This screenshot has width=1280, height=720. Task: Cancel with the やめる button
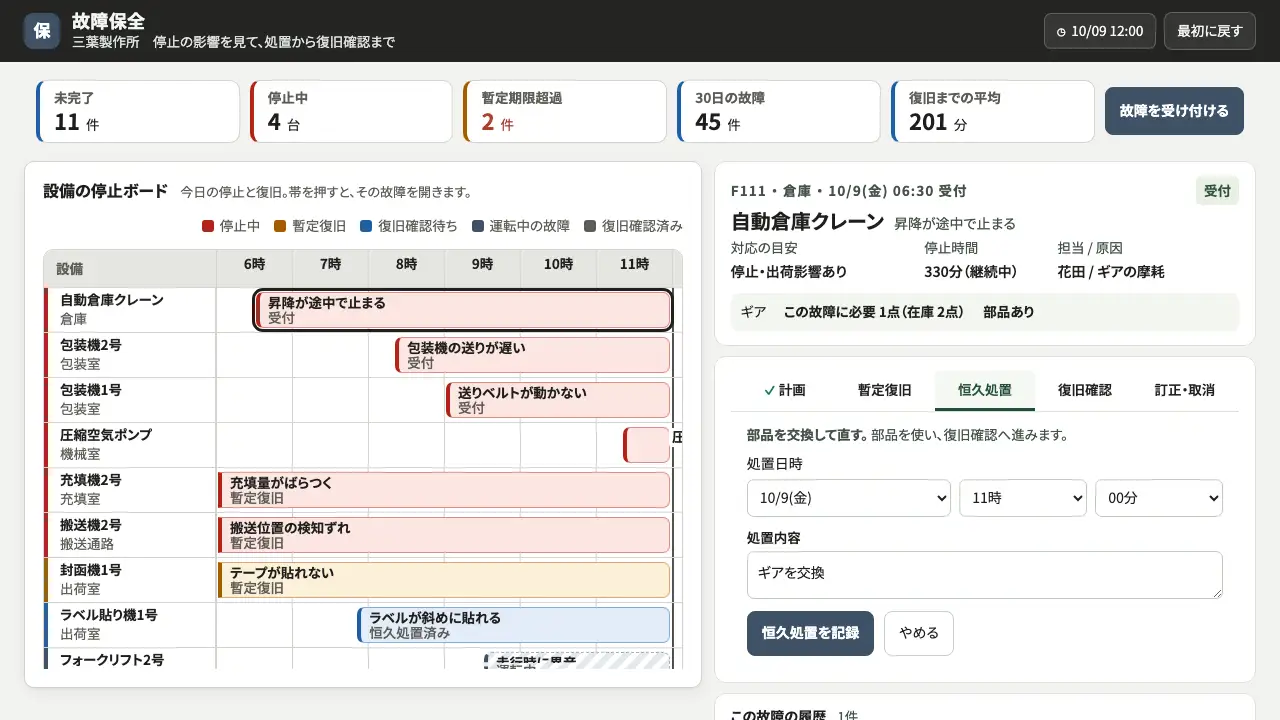pyautogui.click(x=919, y=633)
